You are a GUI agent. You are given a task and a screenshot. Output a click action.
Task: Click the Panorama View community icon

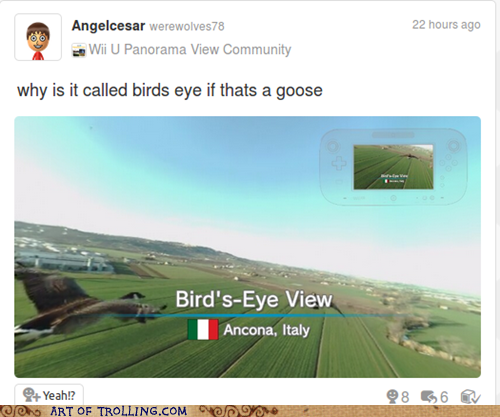79,50
